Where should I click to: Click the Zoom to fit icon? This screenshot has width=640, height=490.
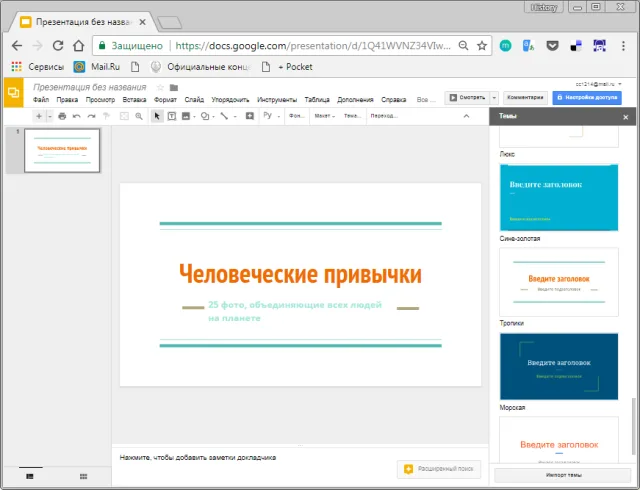coord(124,116)
